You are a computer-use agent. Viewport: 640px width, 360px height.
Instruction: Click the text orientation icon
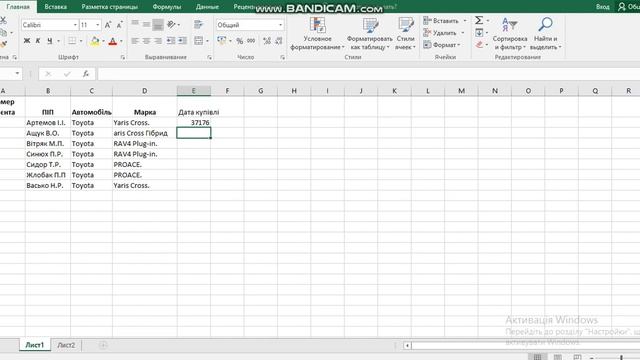click(172, 24)
